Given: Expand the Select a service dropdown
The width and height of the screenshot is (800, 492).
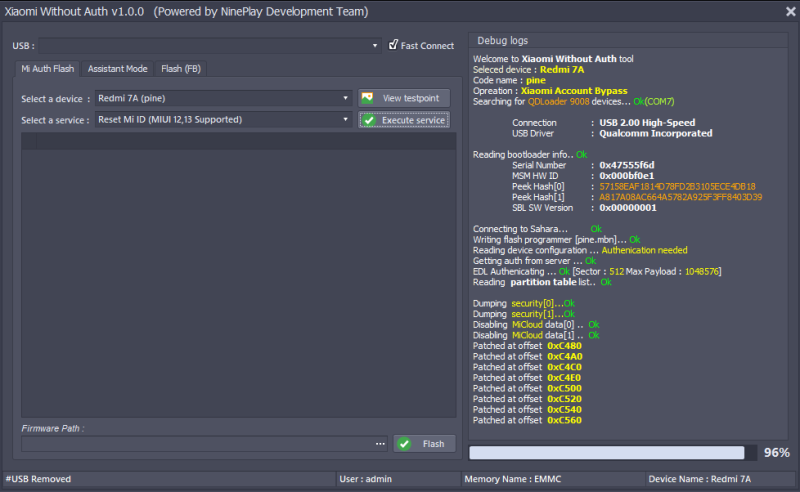Looking at the screenshot, I should pyautogui.click(x=345, y=119).
